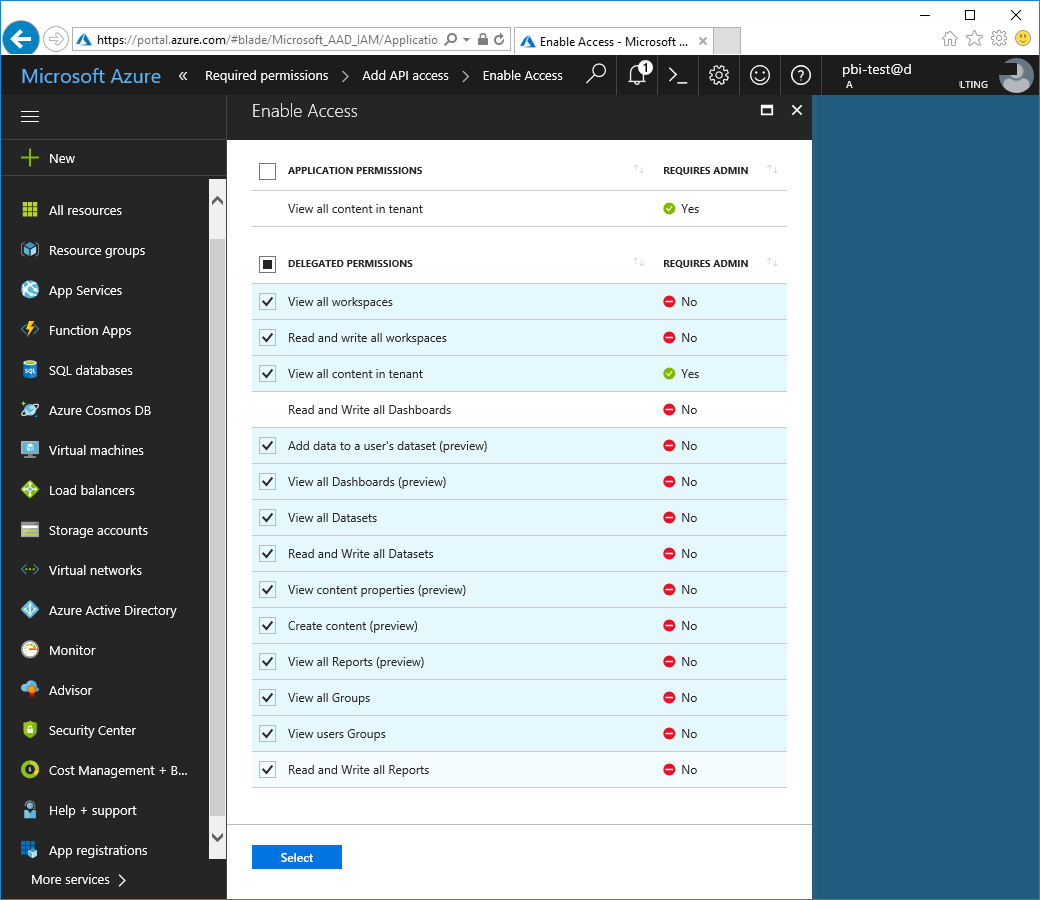Toggle the Delegated Permissions select-all checkbox
The width and height of the screenshot is (1040, 900).
(x=267, y=264)
